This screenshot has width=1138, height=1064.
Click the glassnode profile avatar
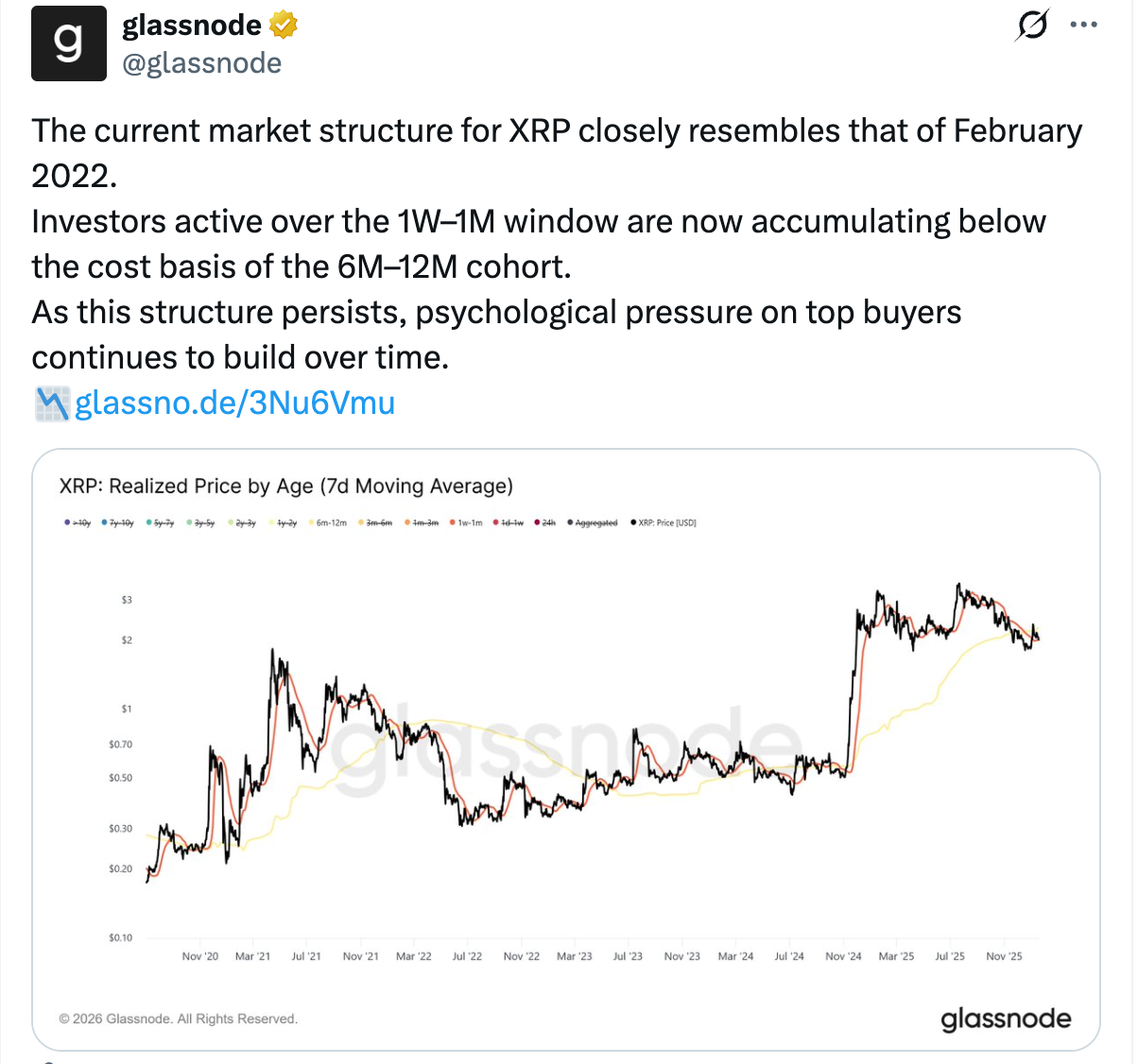[69, 43]
